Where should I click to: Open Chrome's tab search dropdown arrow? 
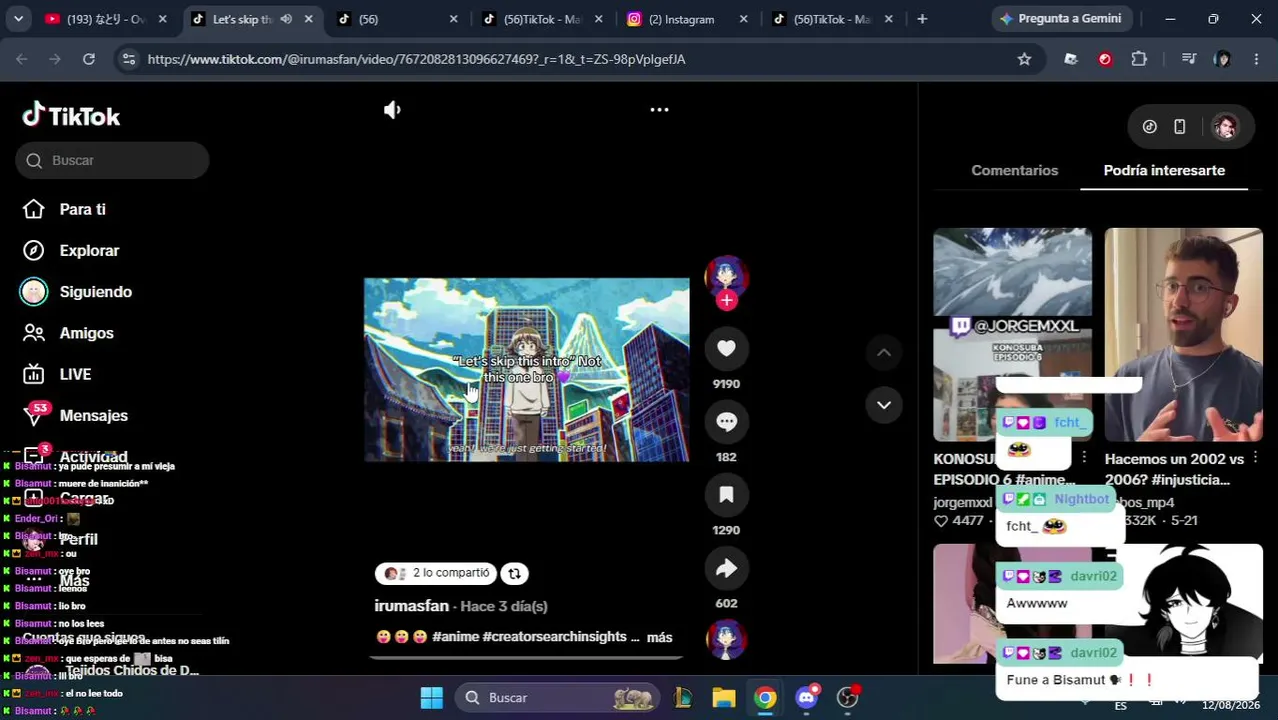pyautogui.click(x=18, y=19)
